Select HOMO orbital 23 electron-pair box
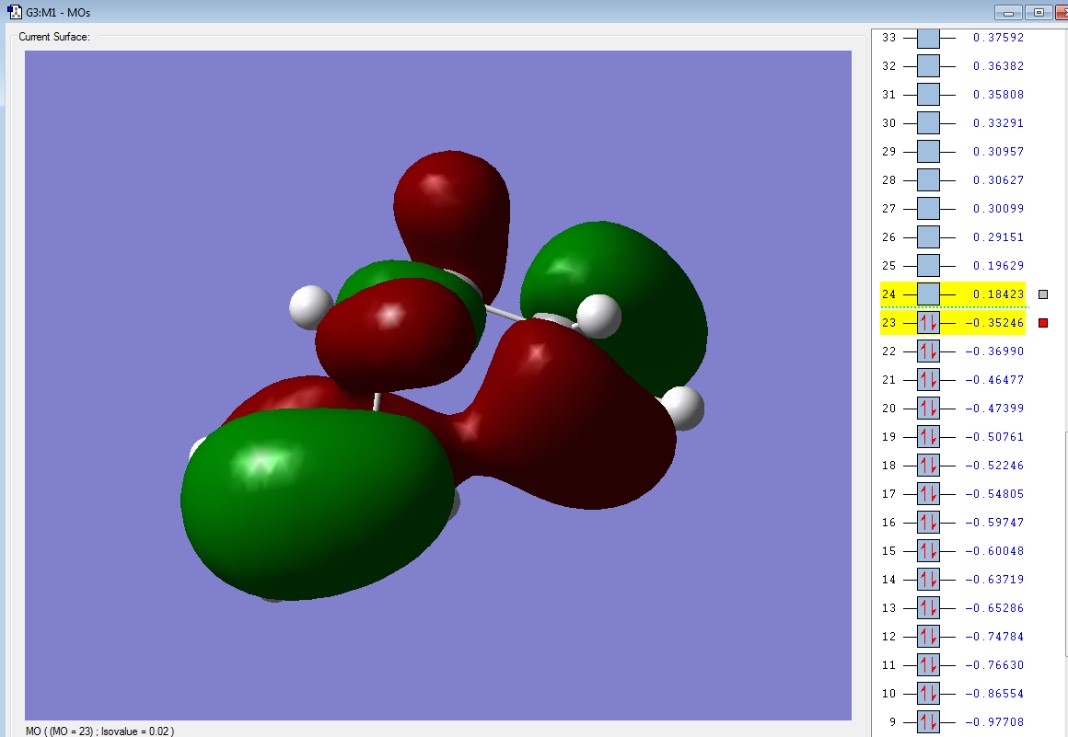The image size is (1068, 737). coord(928,323)
